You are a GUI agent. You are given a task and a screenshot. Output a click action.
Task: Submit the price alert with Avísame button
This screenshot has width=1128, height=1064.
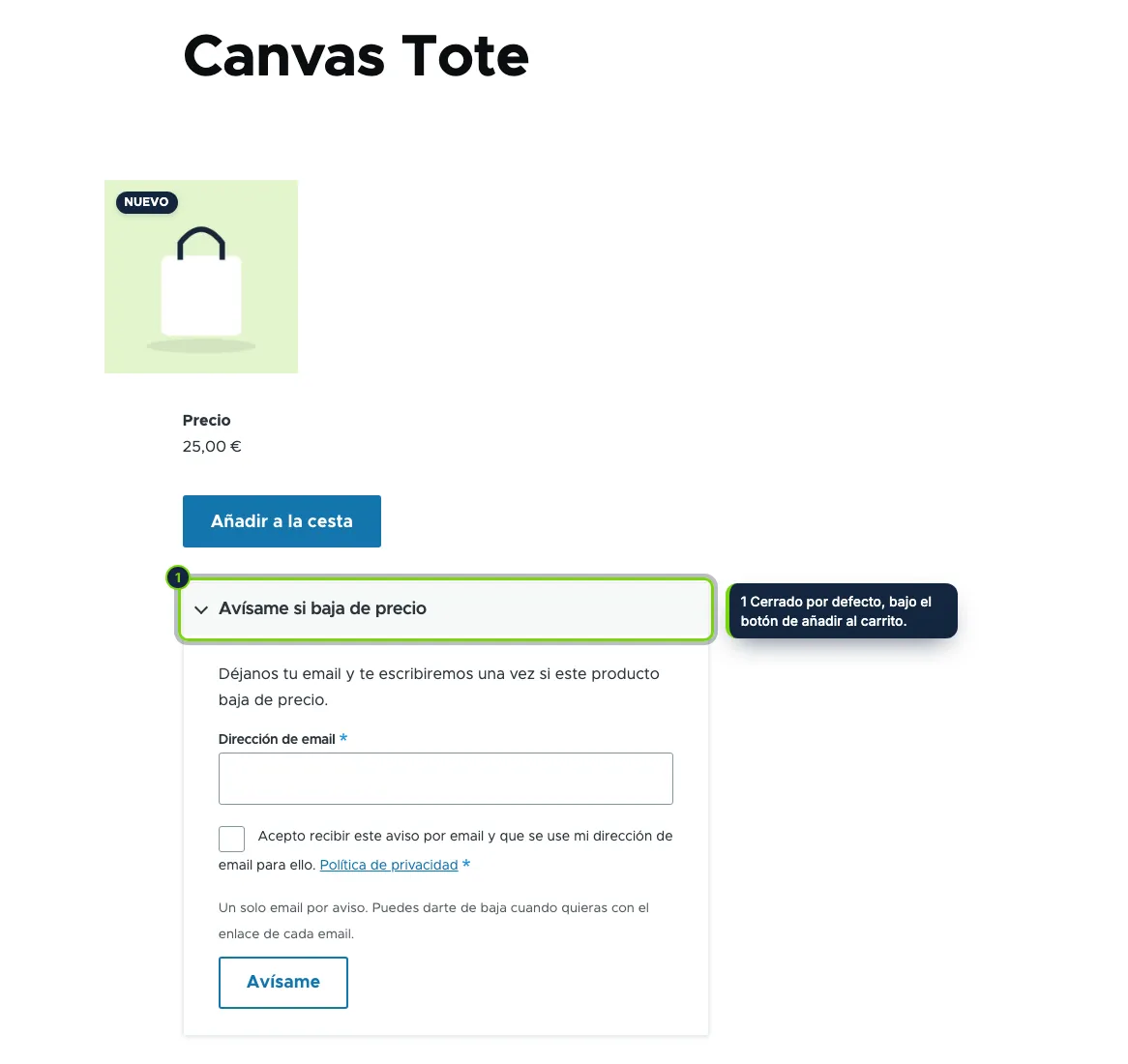pyautogui.click(x=283, y=982)
